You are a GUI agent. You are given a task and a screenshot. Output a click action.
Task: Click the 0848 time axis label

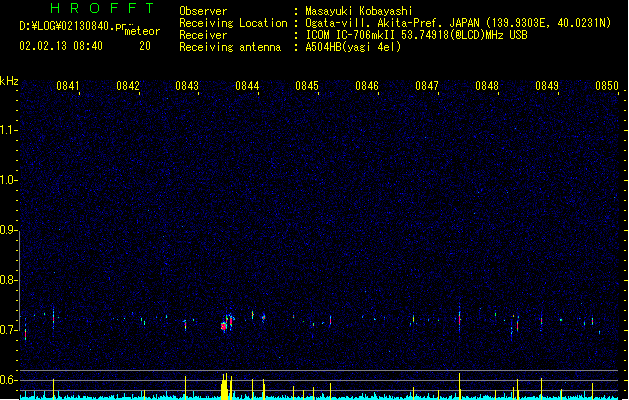(487, 85)
